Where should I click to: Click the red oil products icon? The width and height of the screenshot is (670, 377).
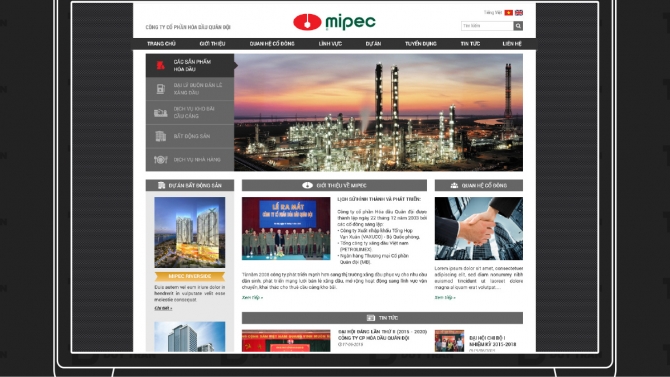[160, 65]
